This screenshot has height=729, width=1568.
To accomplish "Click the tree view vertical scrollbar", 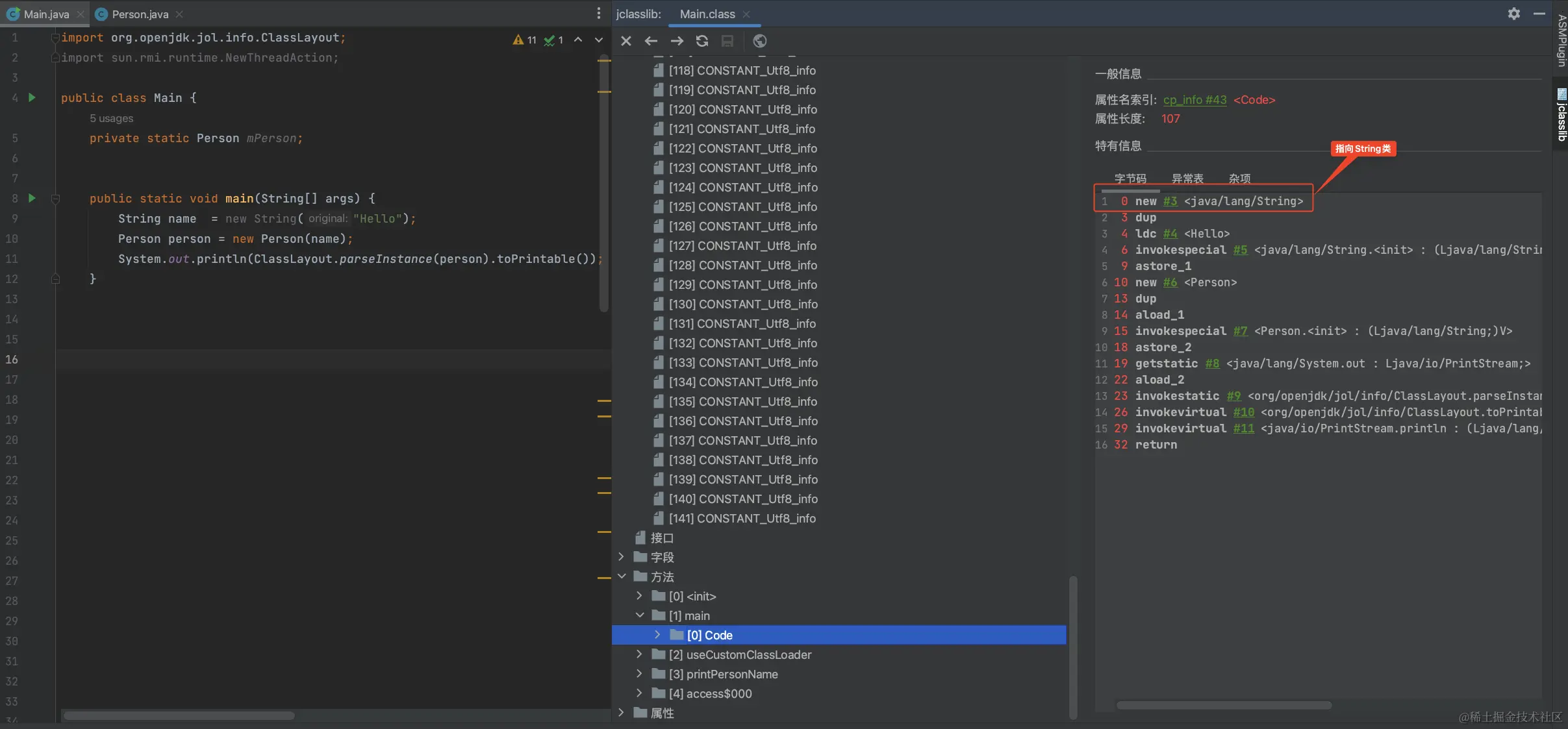I will pyautogui.click(x=1073, y=647).
